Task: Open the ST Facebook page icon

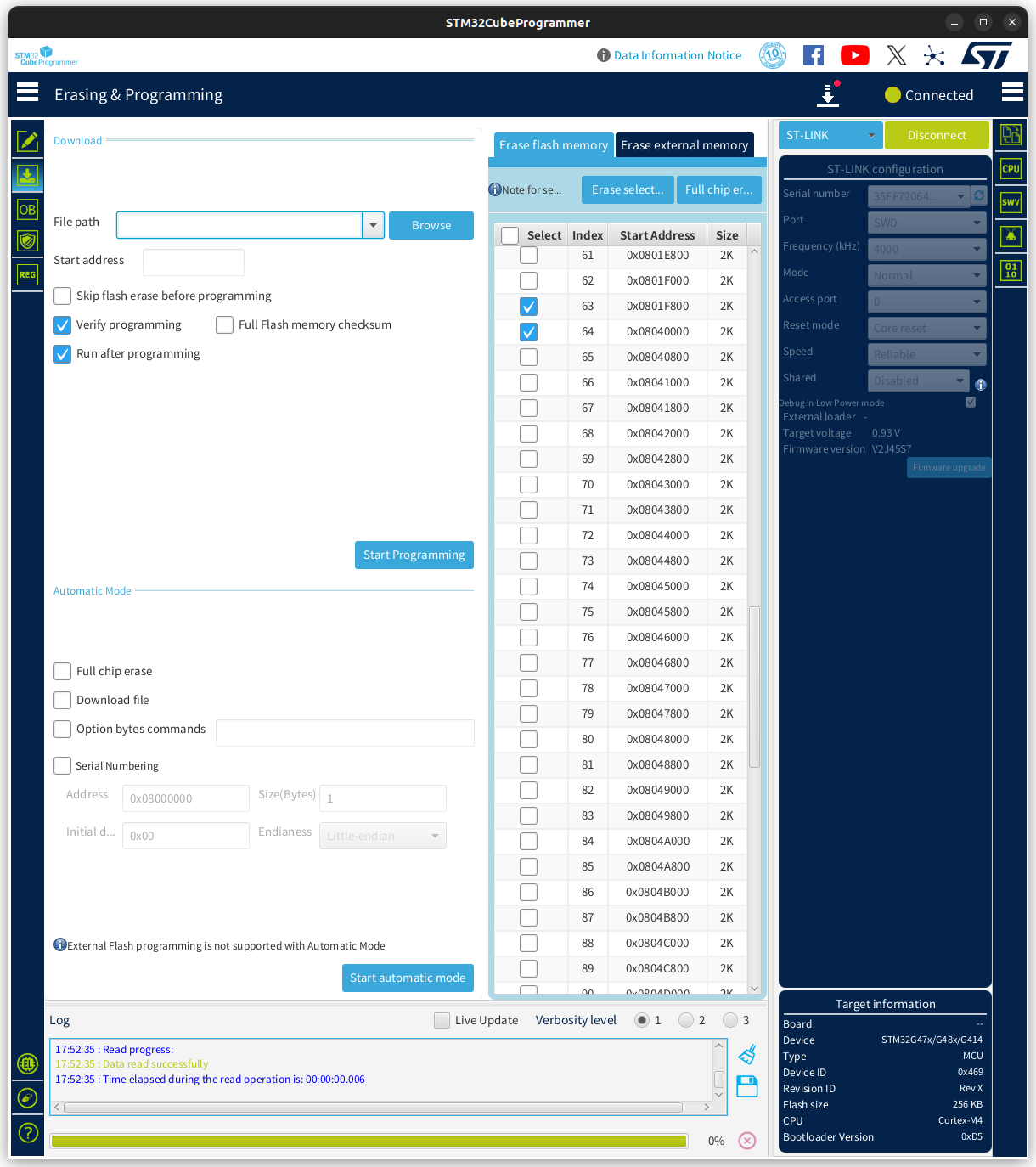Action: [814, 55]
